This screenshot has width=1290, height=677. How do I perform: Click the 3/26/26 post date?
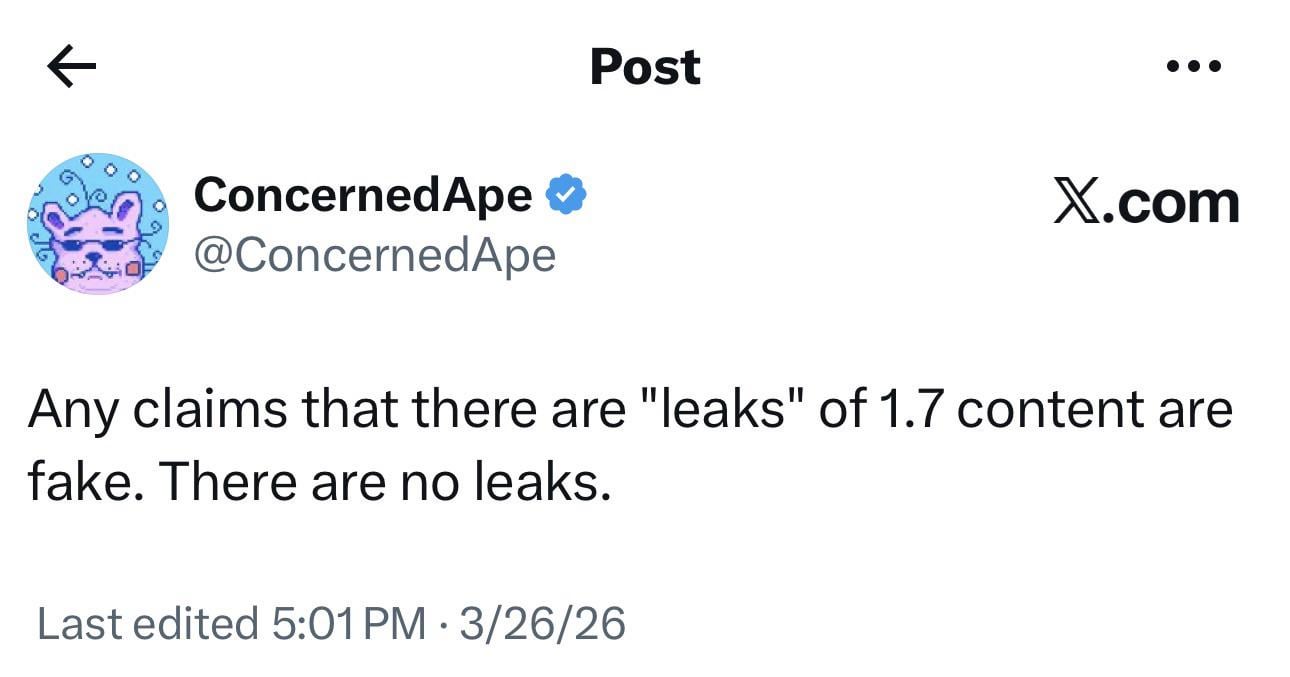click(541, 624)
